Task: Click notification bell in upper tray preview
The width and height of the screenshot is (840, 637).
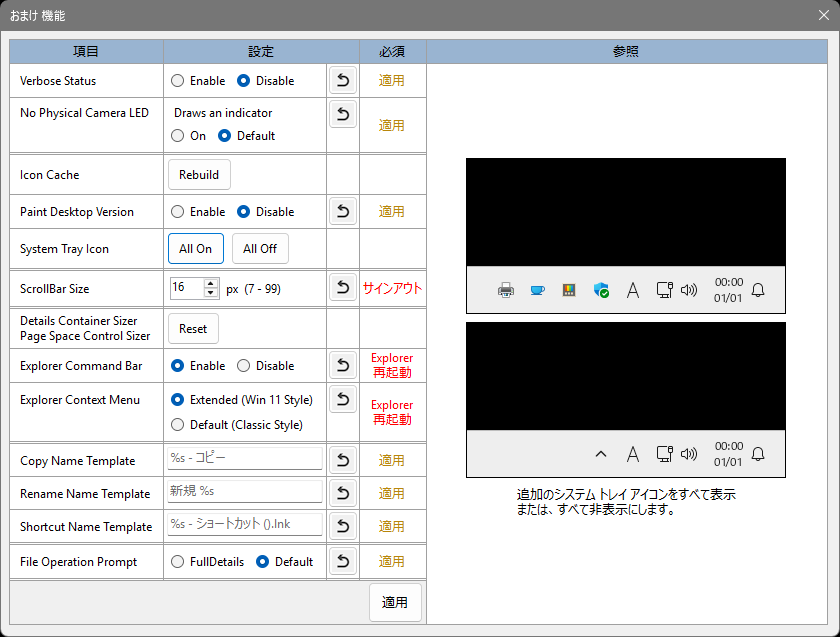Action: point(758,290)
